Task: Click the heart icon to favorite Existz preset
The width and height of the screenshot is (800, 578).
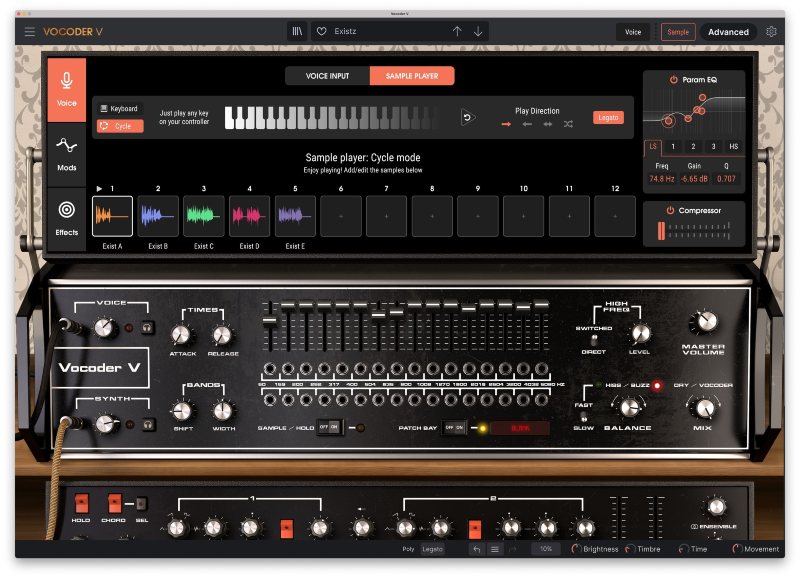Action: click(320, 31)
